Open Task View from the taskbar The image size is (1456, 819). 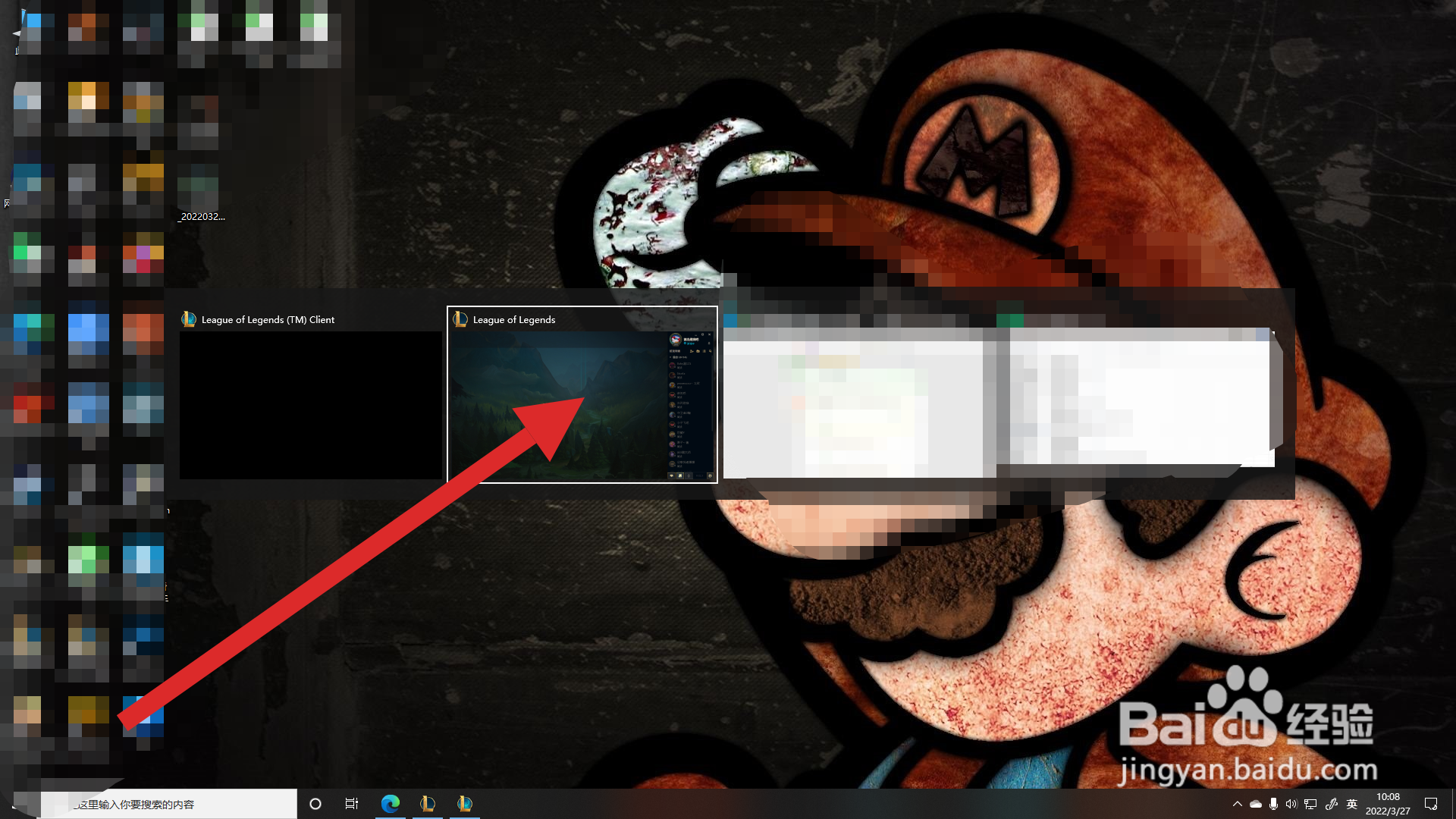click(x=352, y=804)
